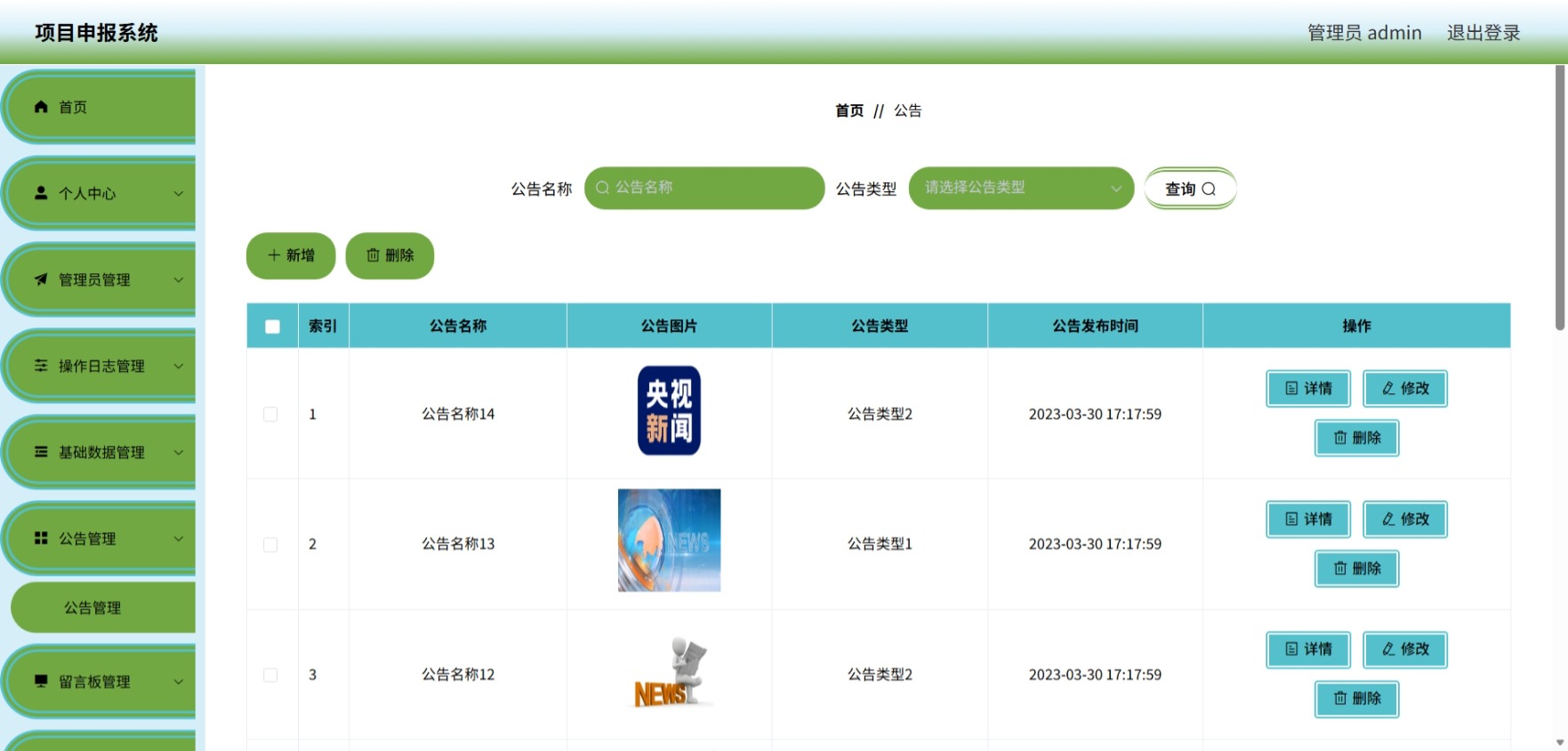This screenshot has height=751, width=1568.
Task: Click the 公告名称 search input field
Action: [x=704, y=188]
